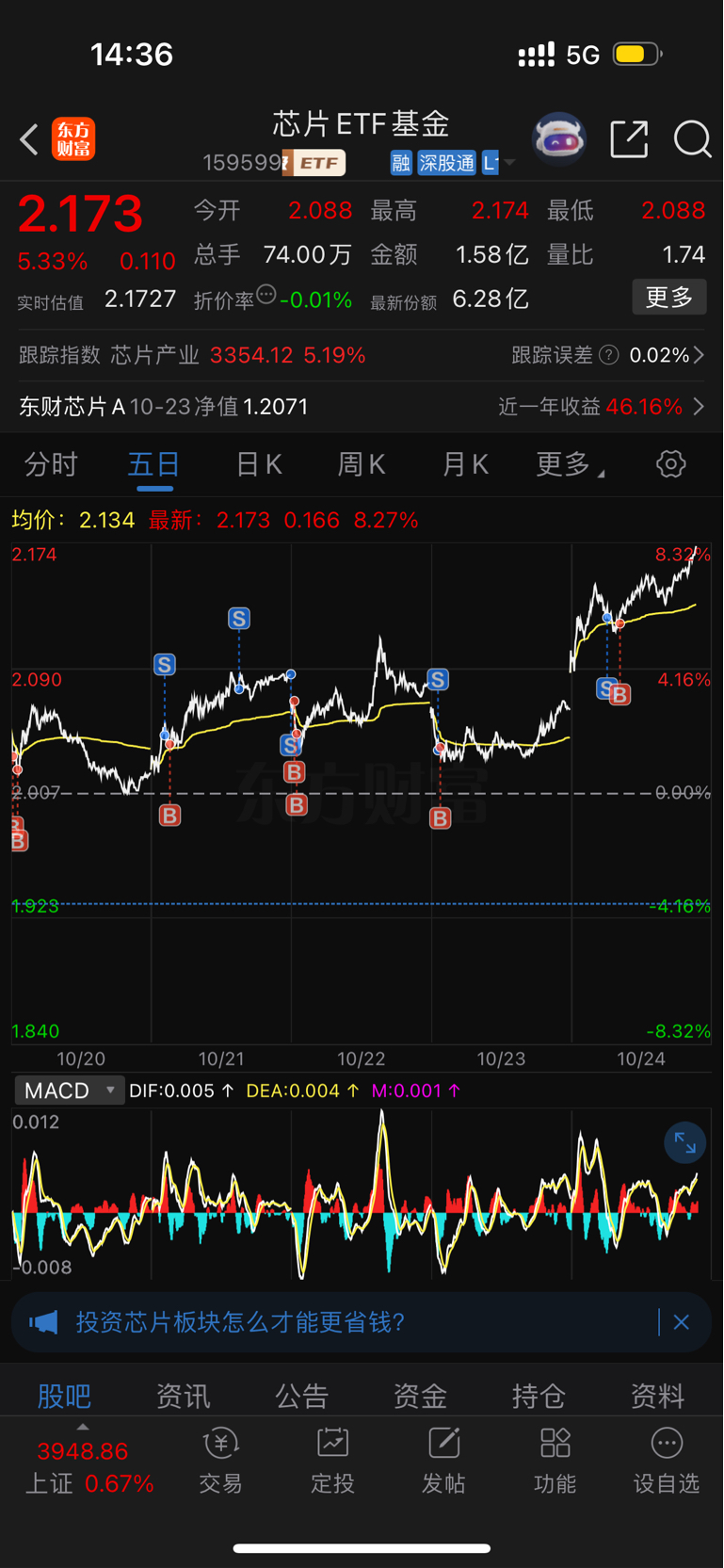Tap the 芯片ETF基金 title
This screenshot has height=1568, width=724.
click(362, 124)
